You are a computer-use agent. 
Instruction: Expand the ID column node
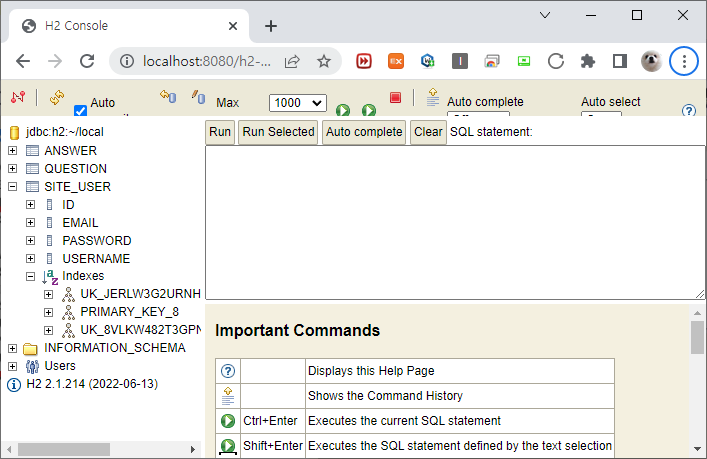[30, 205]
